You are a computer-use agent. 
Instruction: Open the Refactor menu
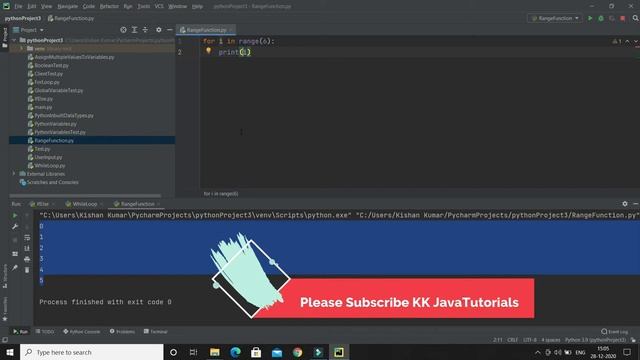pos(109,6)
